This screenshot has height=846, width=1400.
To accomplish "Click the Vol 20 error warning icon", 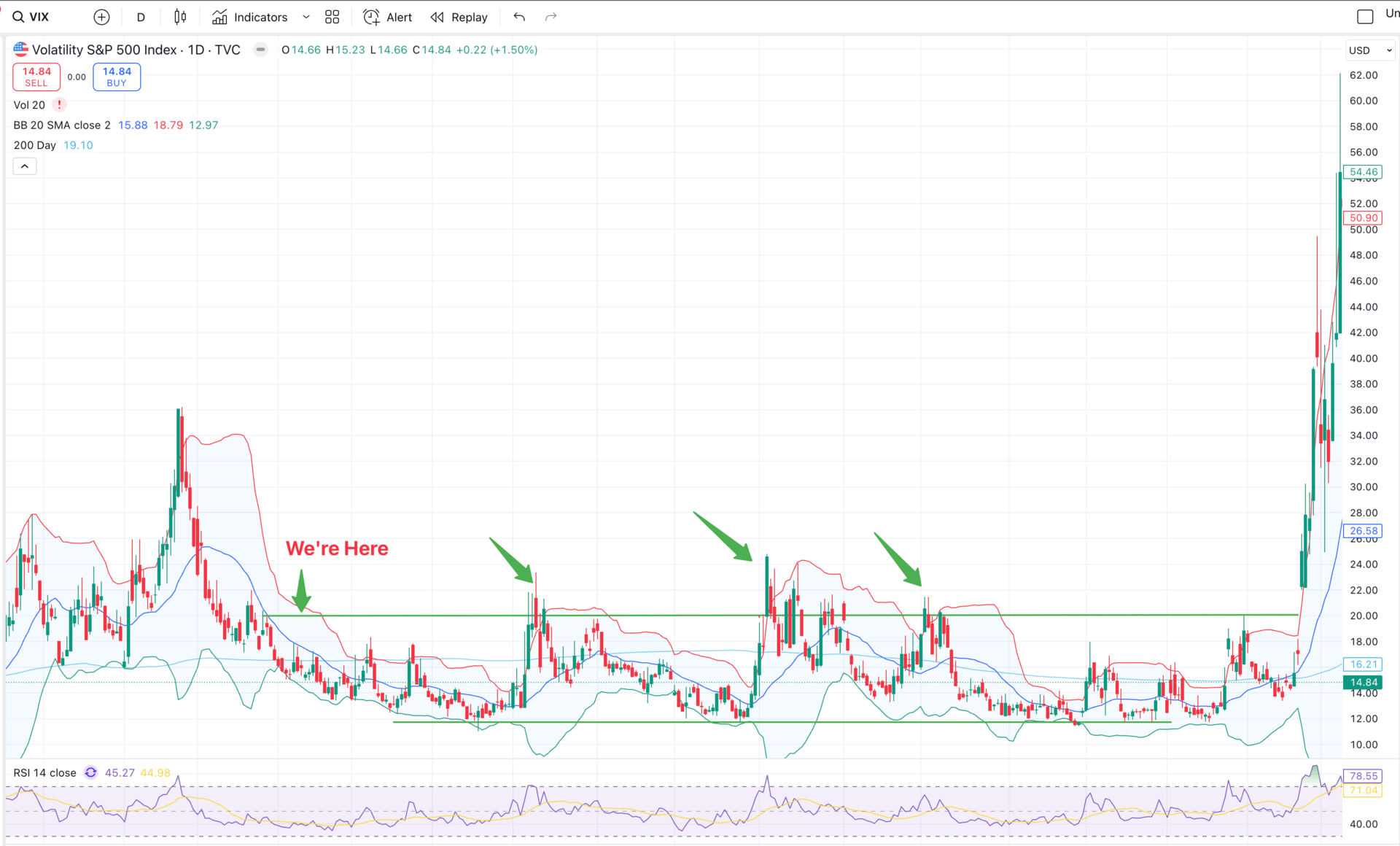I will pyautogui.click(x=59, y=104).
